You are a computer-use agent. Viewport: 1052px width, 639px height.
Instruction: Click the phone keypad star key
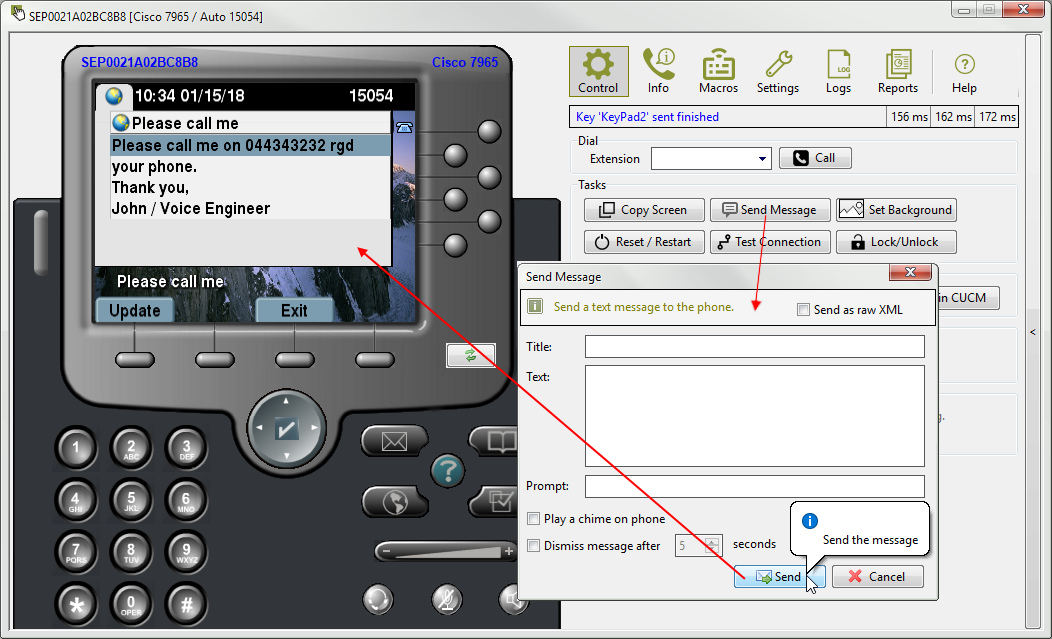76,605
